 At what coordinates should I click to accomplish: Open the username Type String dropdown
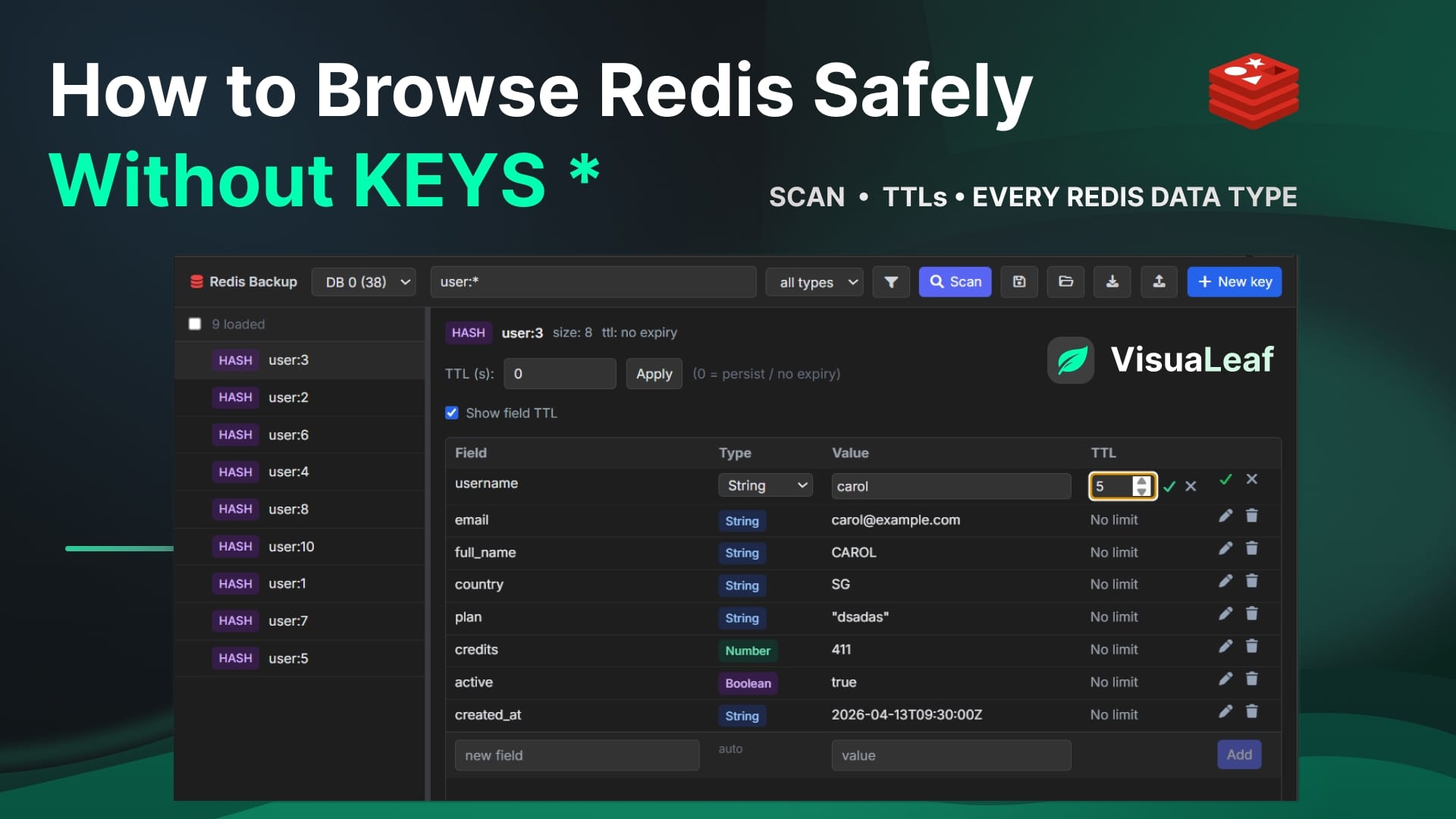[765, 485]
